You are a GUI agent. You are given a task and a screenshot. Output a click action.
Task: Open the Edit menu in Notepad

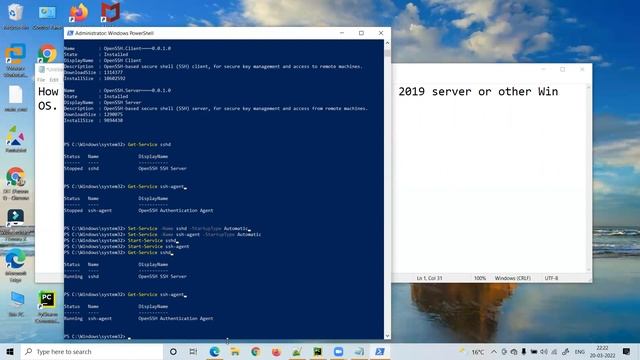coord(54,80)
